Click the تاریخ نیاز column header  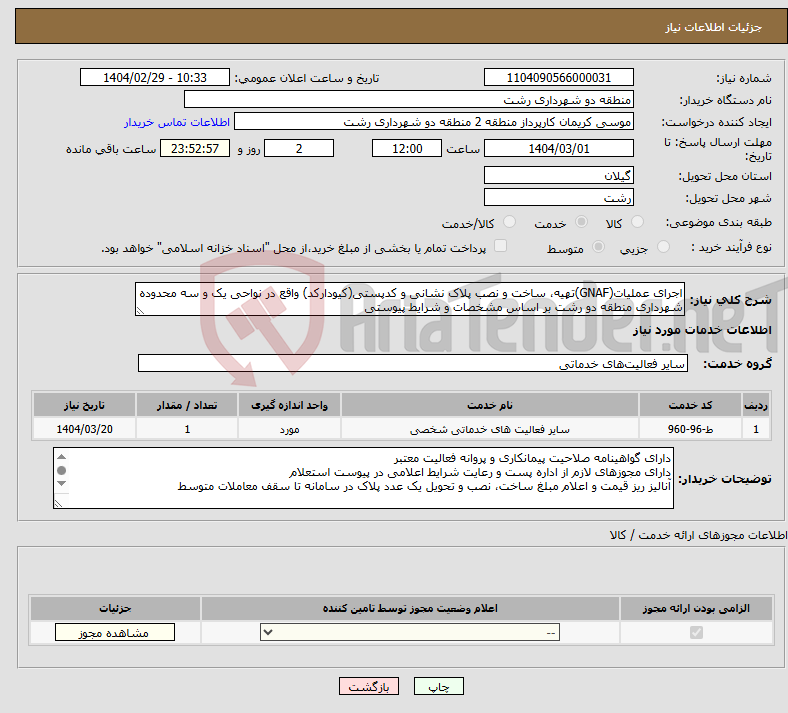click(x=84, y=405)
